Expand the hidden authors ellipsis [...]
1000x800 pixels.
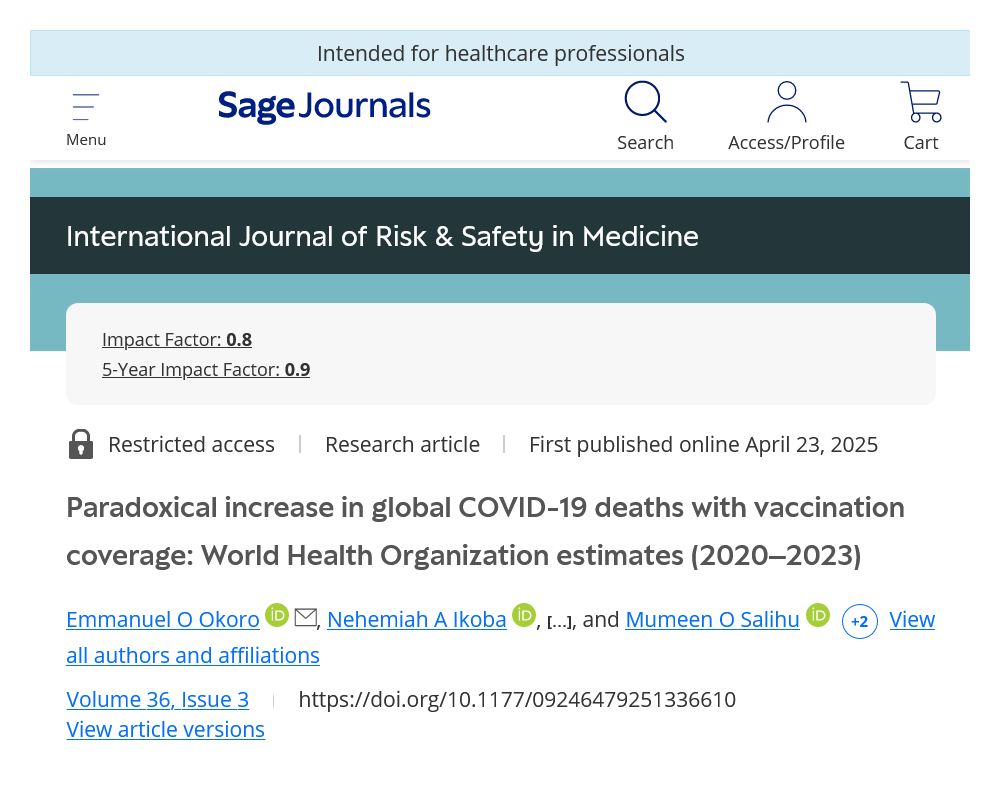[x=560, y=621]
